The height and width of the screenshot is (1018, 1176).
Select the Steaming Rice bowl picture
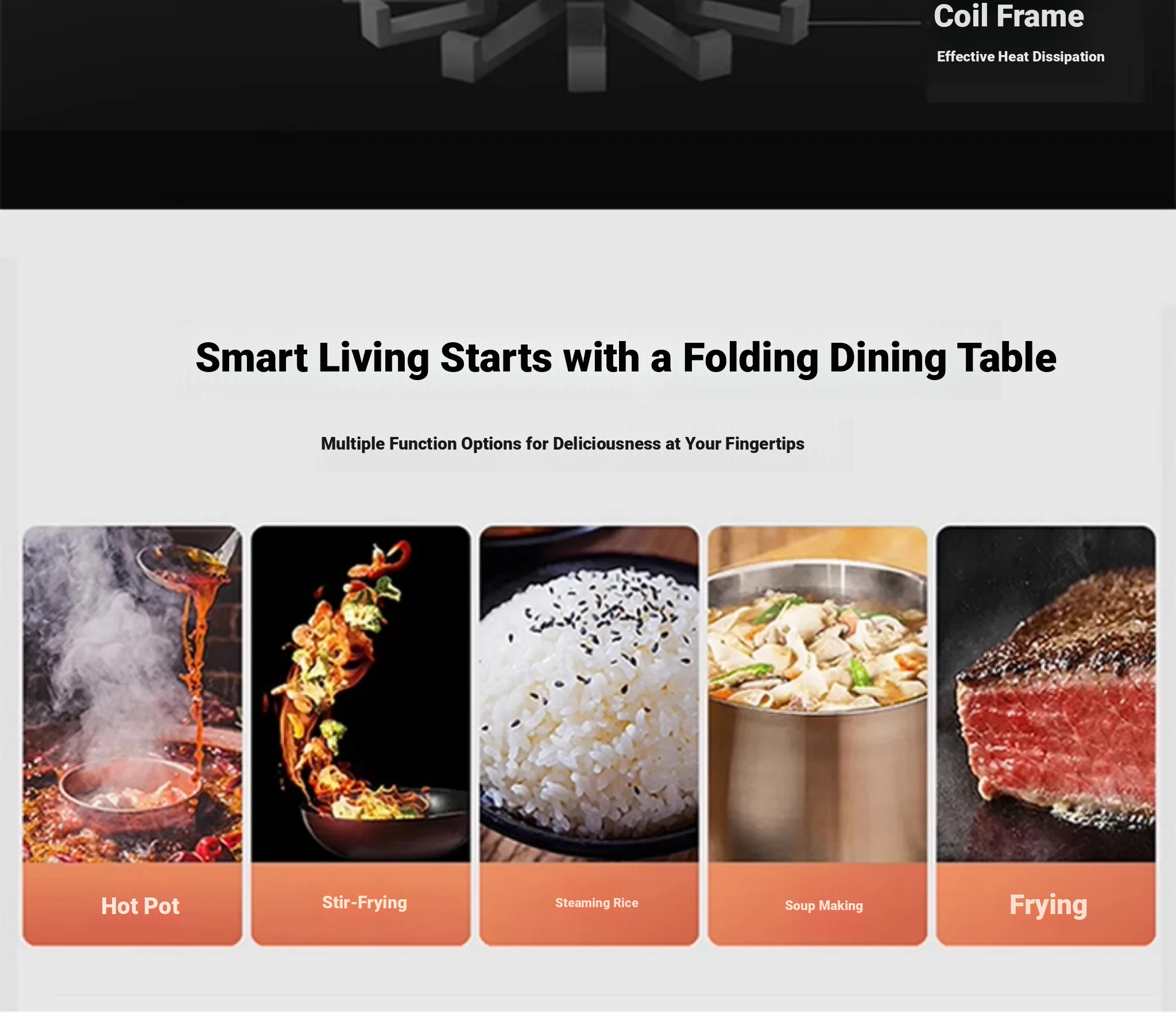pos(589,694)
